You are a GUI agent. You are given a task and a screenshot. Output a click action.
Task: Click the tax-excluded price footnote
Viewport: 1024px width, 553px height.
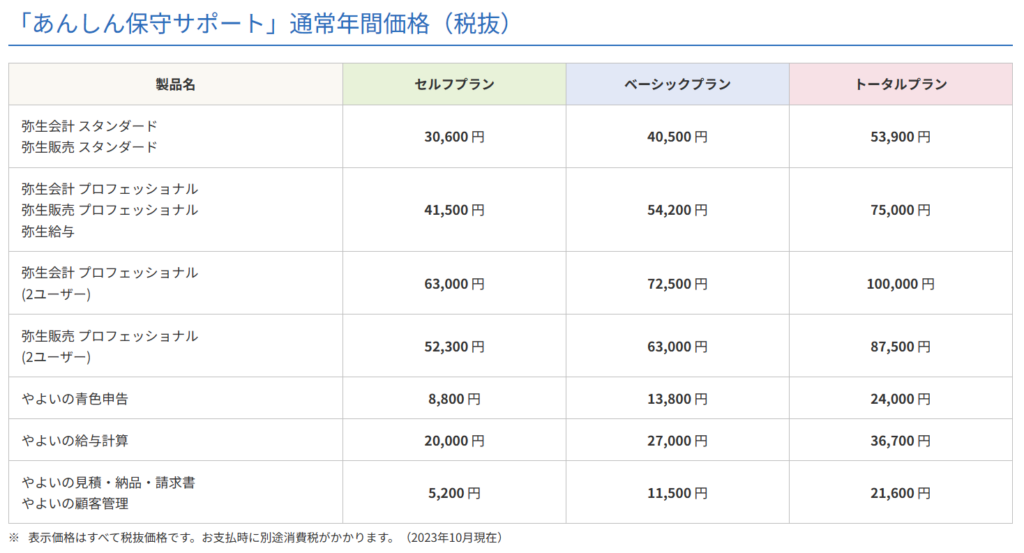click(256, 537)
